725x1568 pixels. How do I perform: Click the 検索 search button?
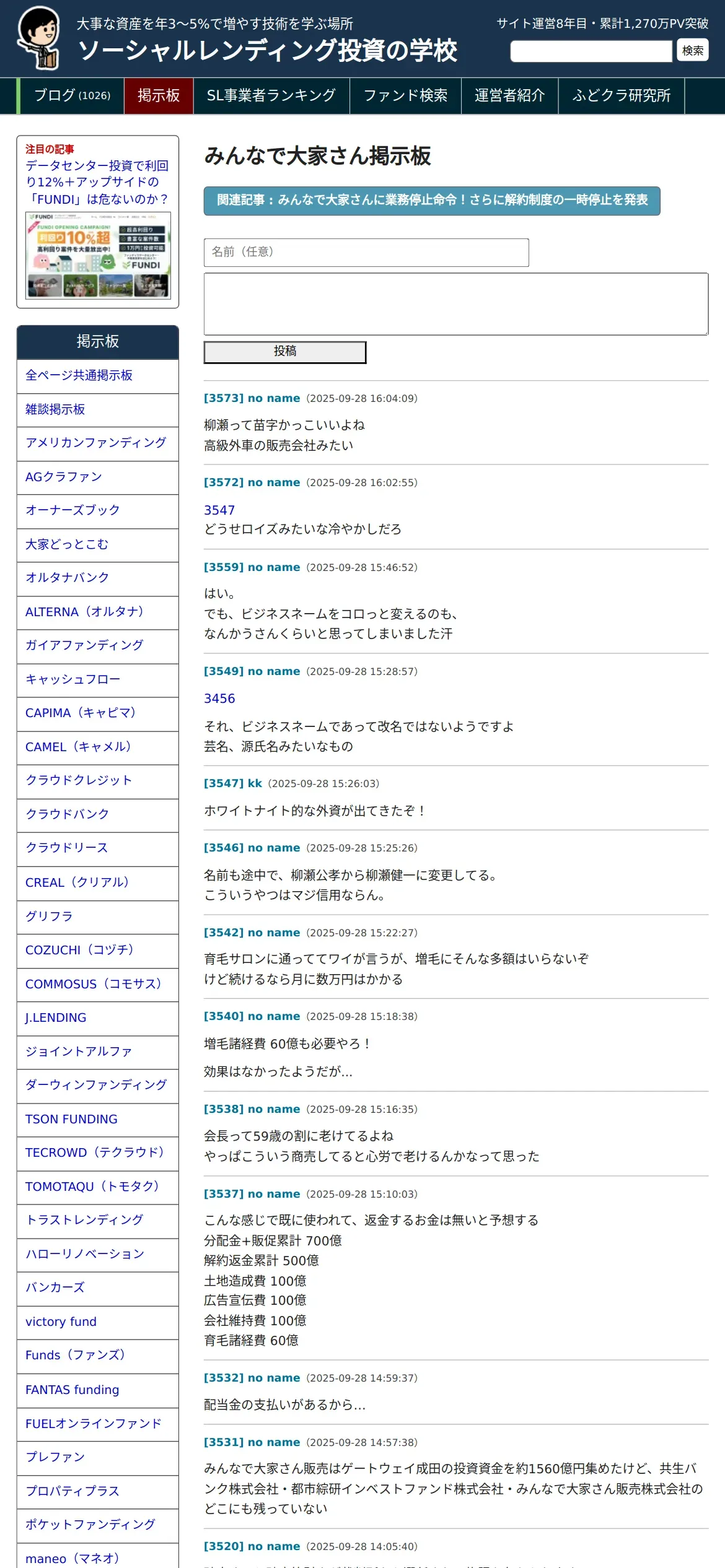coord(693,51)
